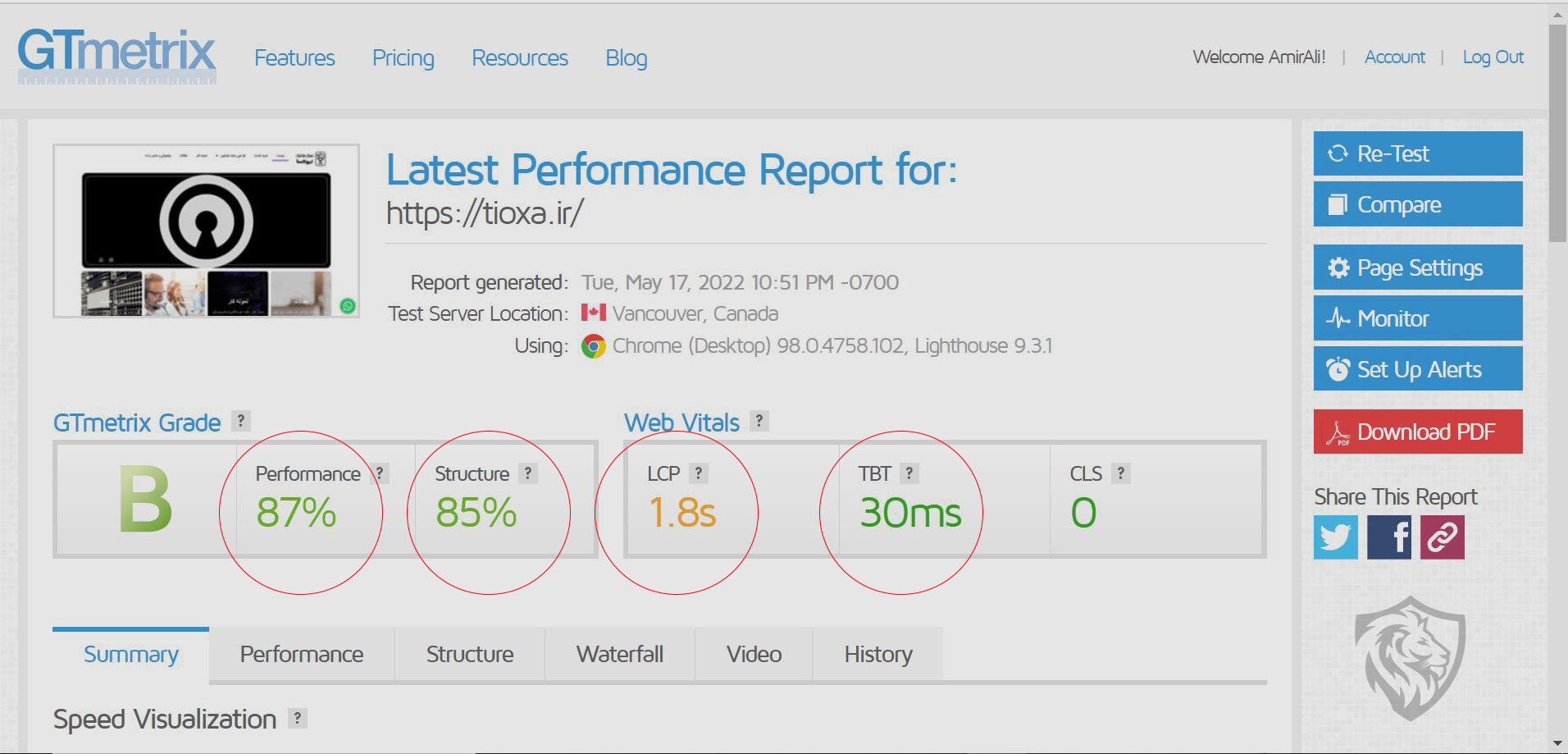Open Features in top navigation
This screenshot has height=754, width=1568.
pyautogui.click(x=294, y=58)
